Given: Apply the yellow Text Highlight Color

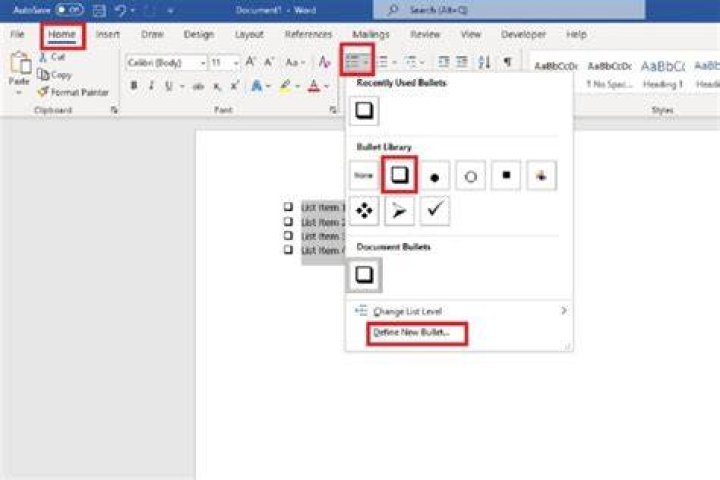Looking at the screenshot, I should [x=285, y=86].
